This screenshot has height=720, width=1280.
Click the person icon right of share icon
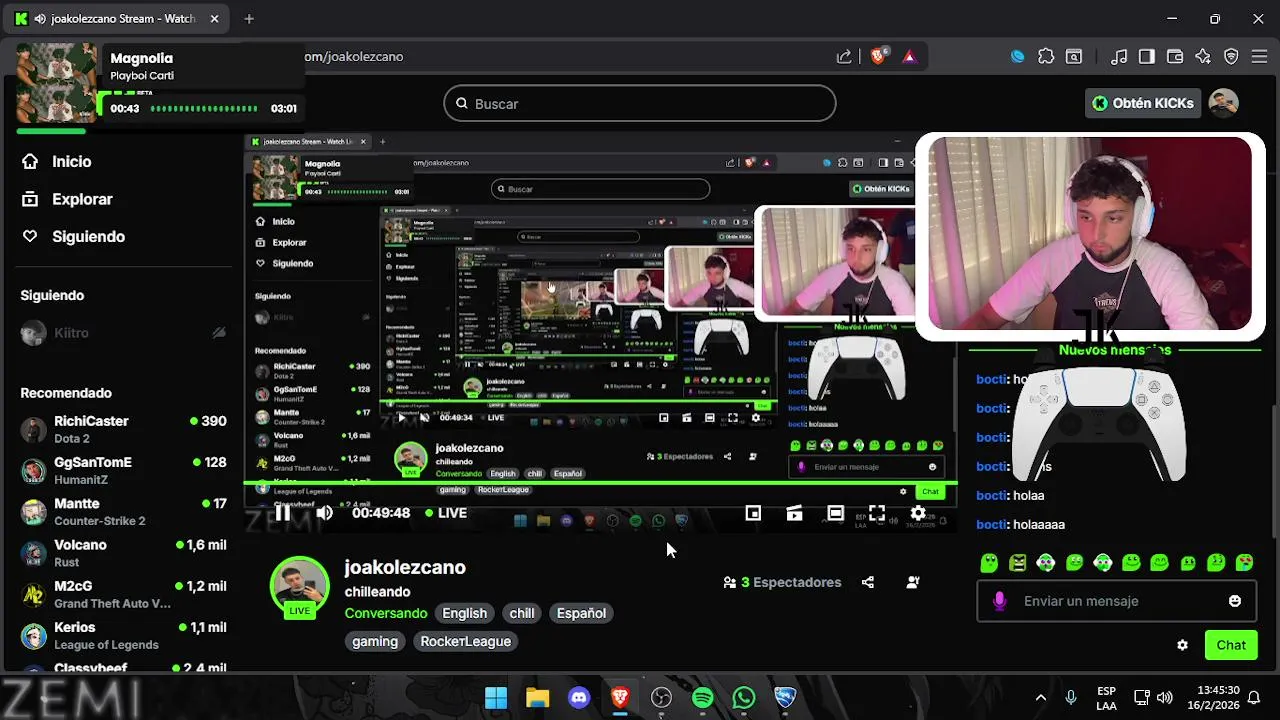pyautogui.click(x=912, y=582)
